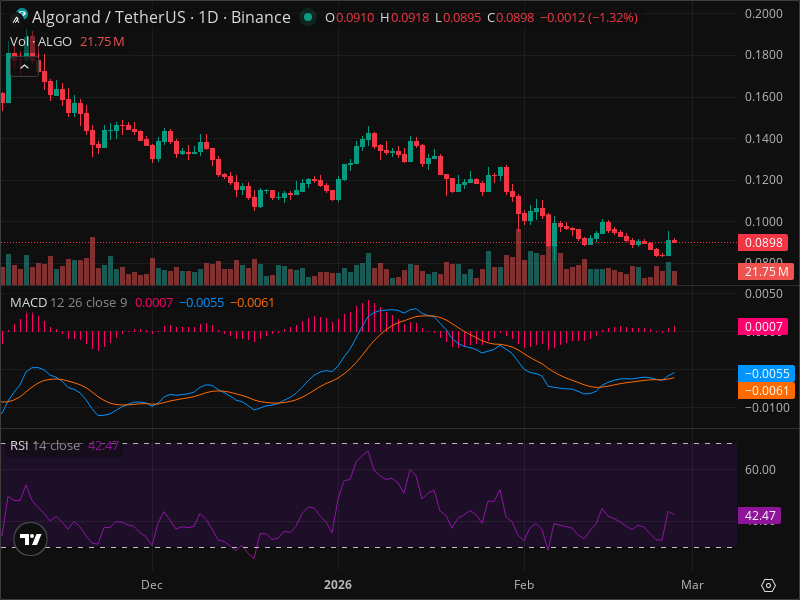Click the 60.00 RSI axis label
Viewport: 800px width, 600px height.
coord(760,469)
